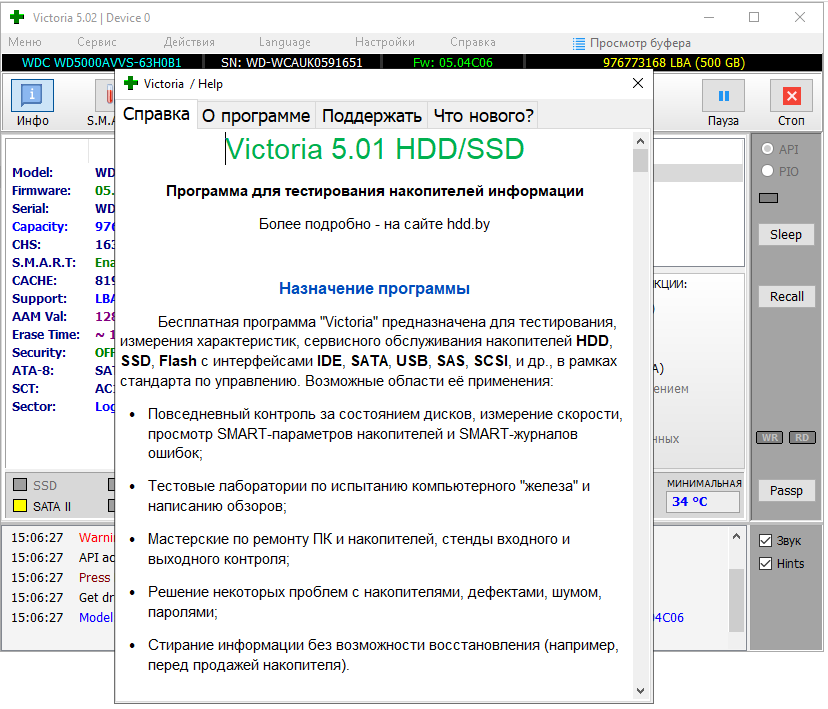Click the CHS: label

[26, 245]
